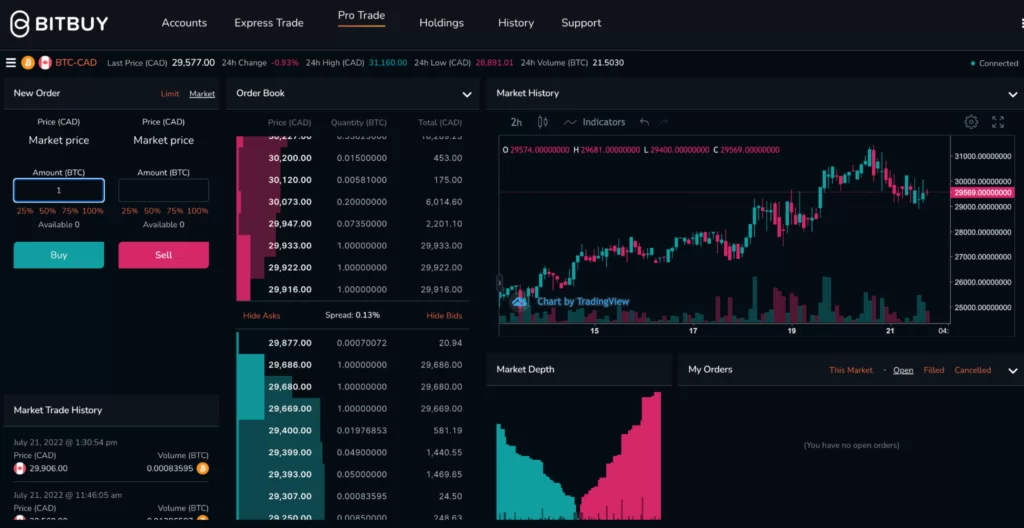Select 25% under the sell amount
The height and width of the screenshot is (528, 1024).
click(130, 211)
